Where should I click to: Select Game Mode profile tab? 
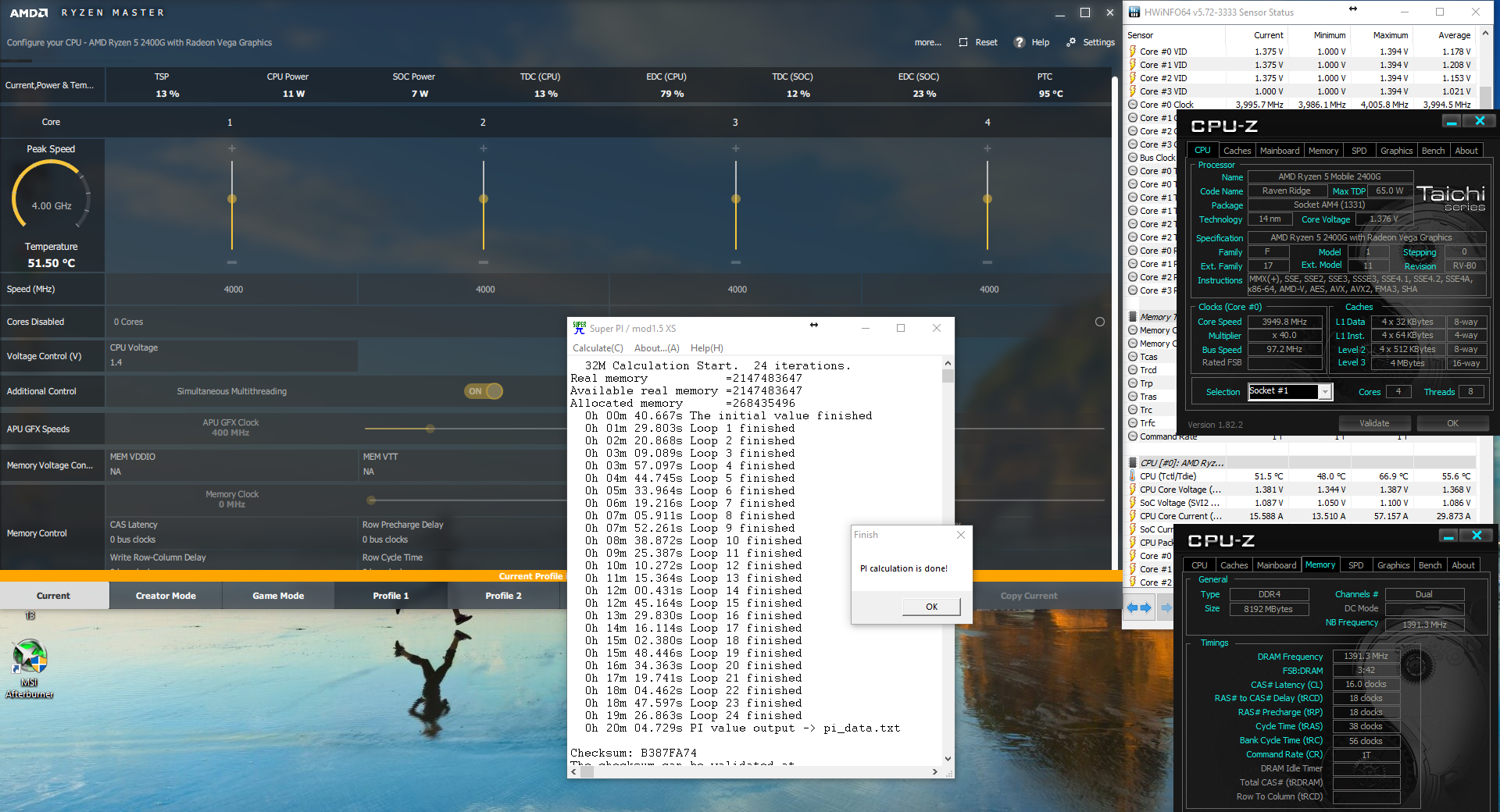click(278, 596)
